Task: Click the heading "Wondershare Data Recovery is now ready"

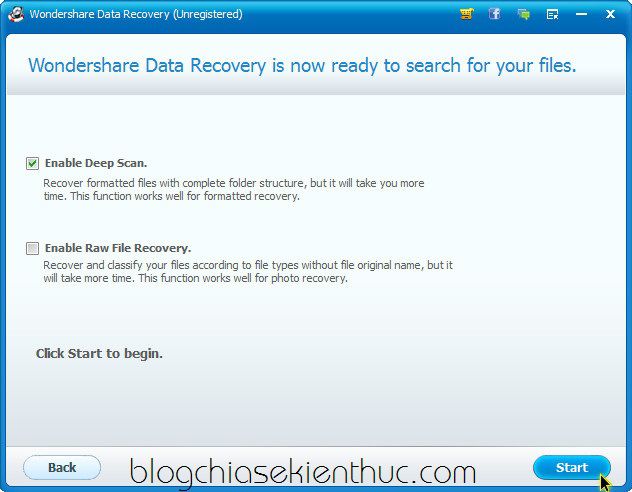Action: 302,65
